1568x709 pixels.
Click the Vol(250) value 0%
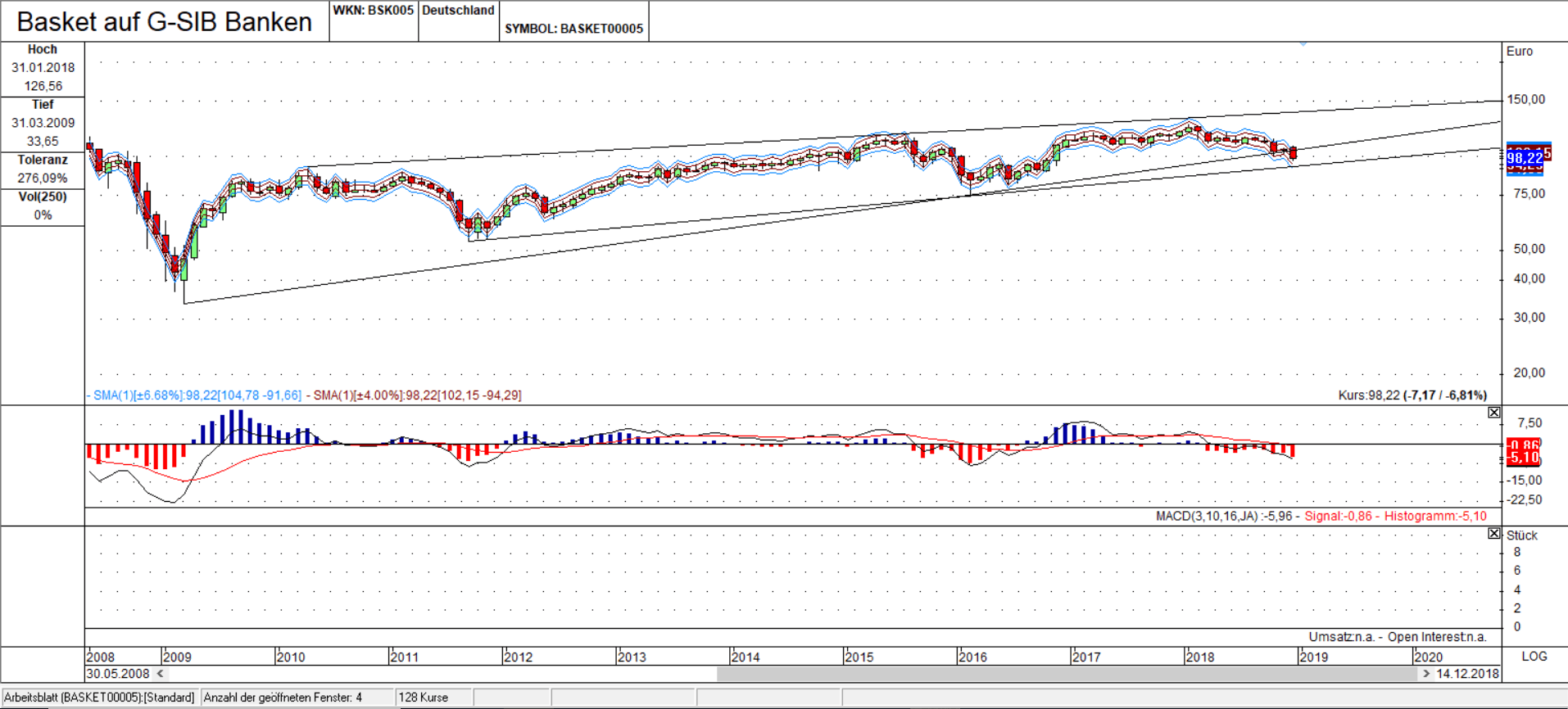(43, 215)
